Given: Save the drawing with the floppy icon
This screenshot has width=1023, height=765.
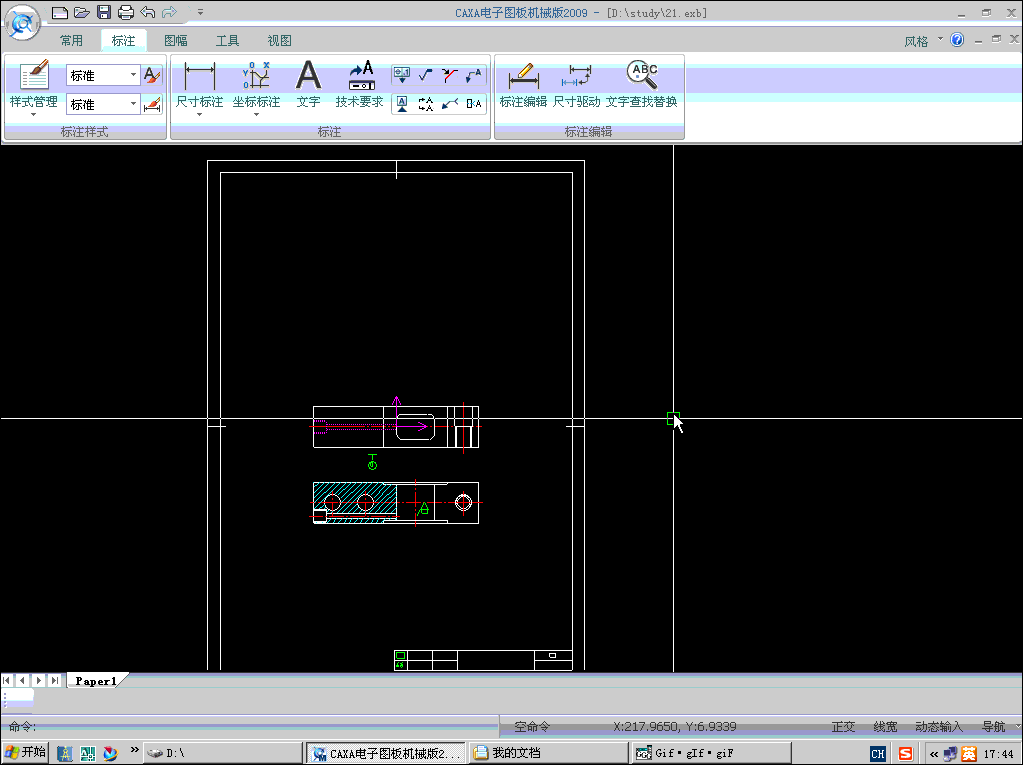Looking at the screenshot, I should coord(104,12).
